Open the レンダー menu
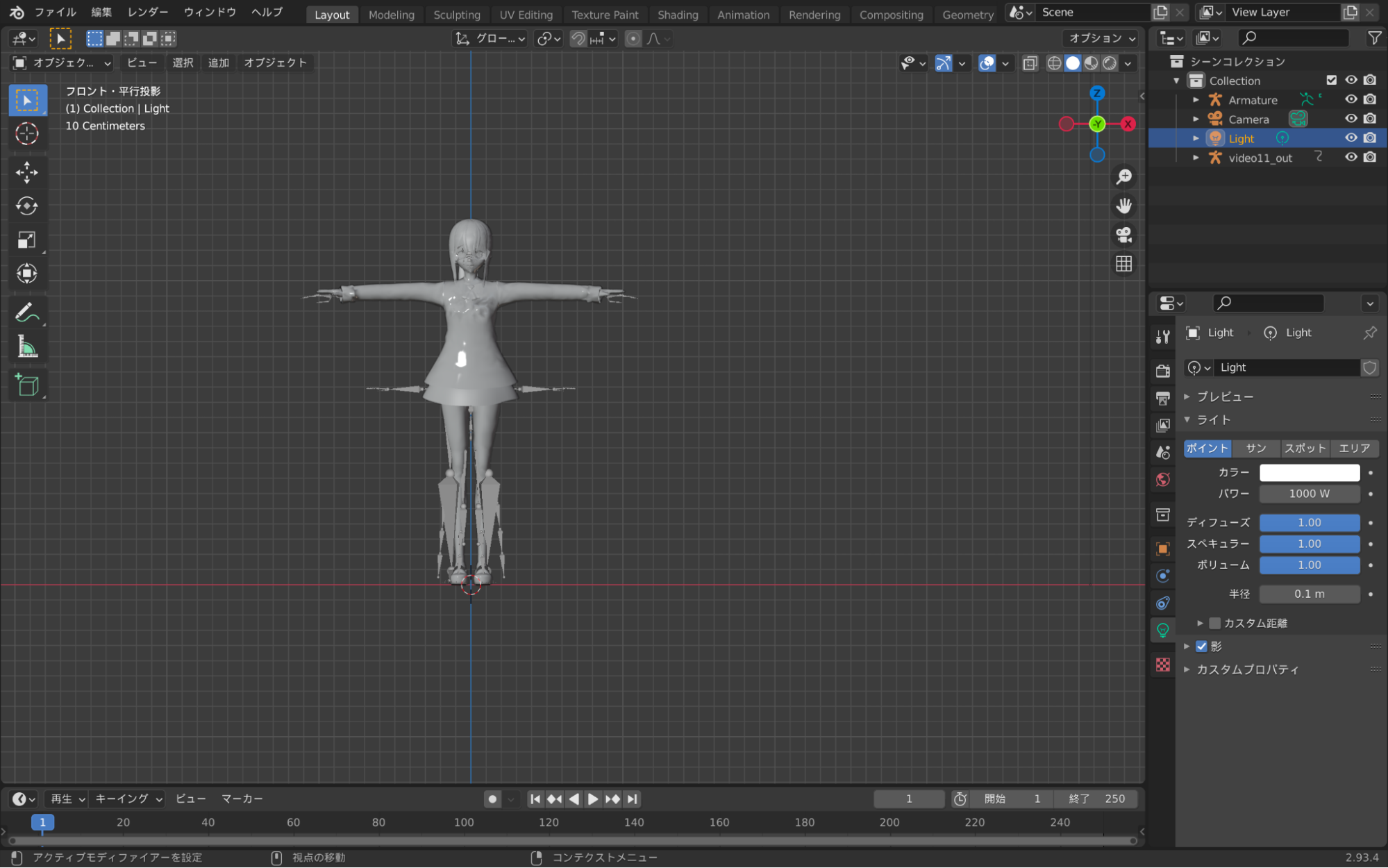1388x868 pixels. 148,12
